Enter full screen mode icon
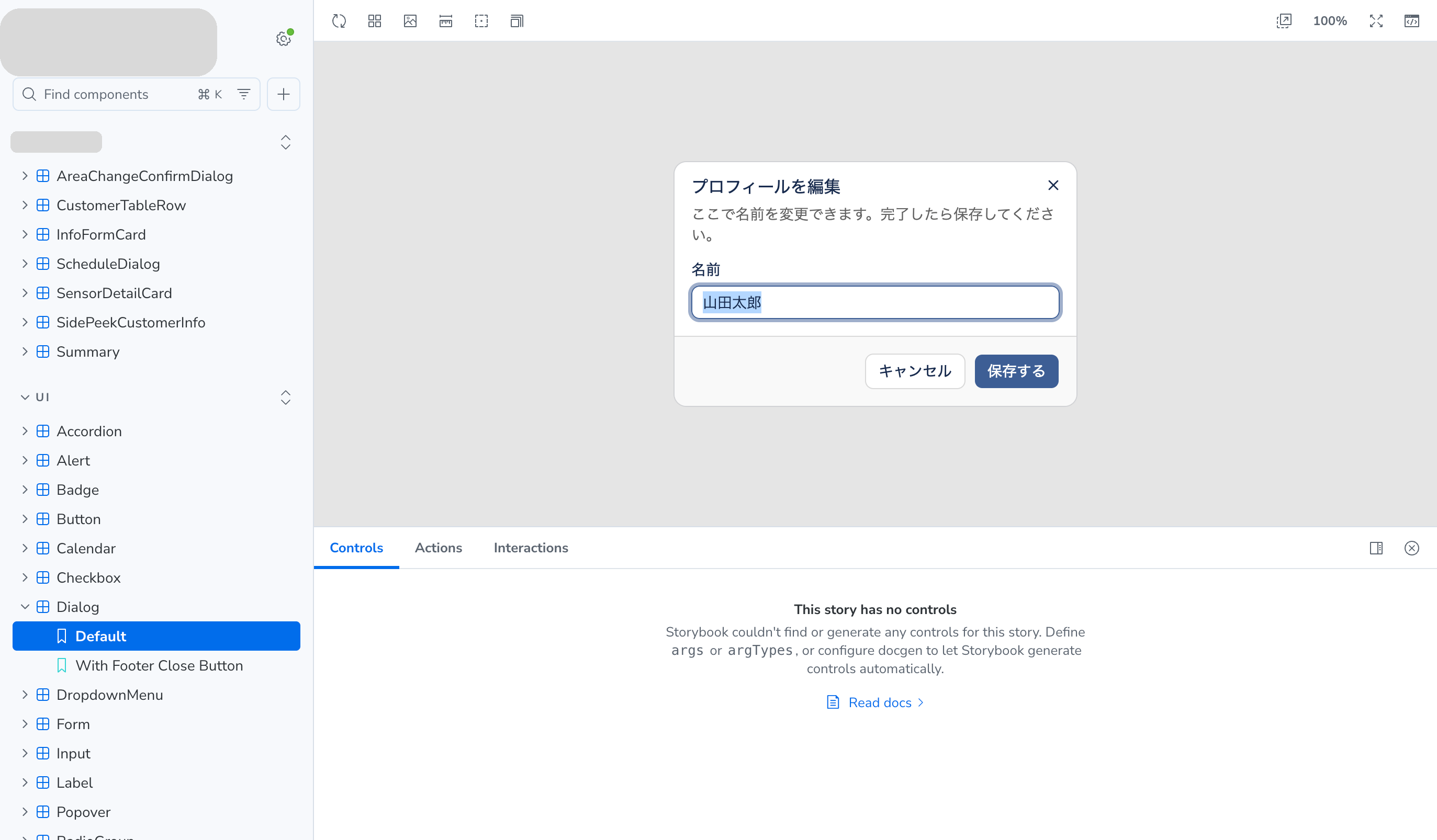This screenshot has height=840, width=1437. point(1376,21)
